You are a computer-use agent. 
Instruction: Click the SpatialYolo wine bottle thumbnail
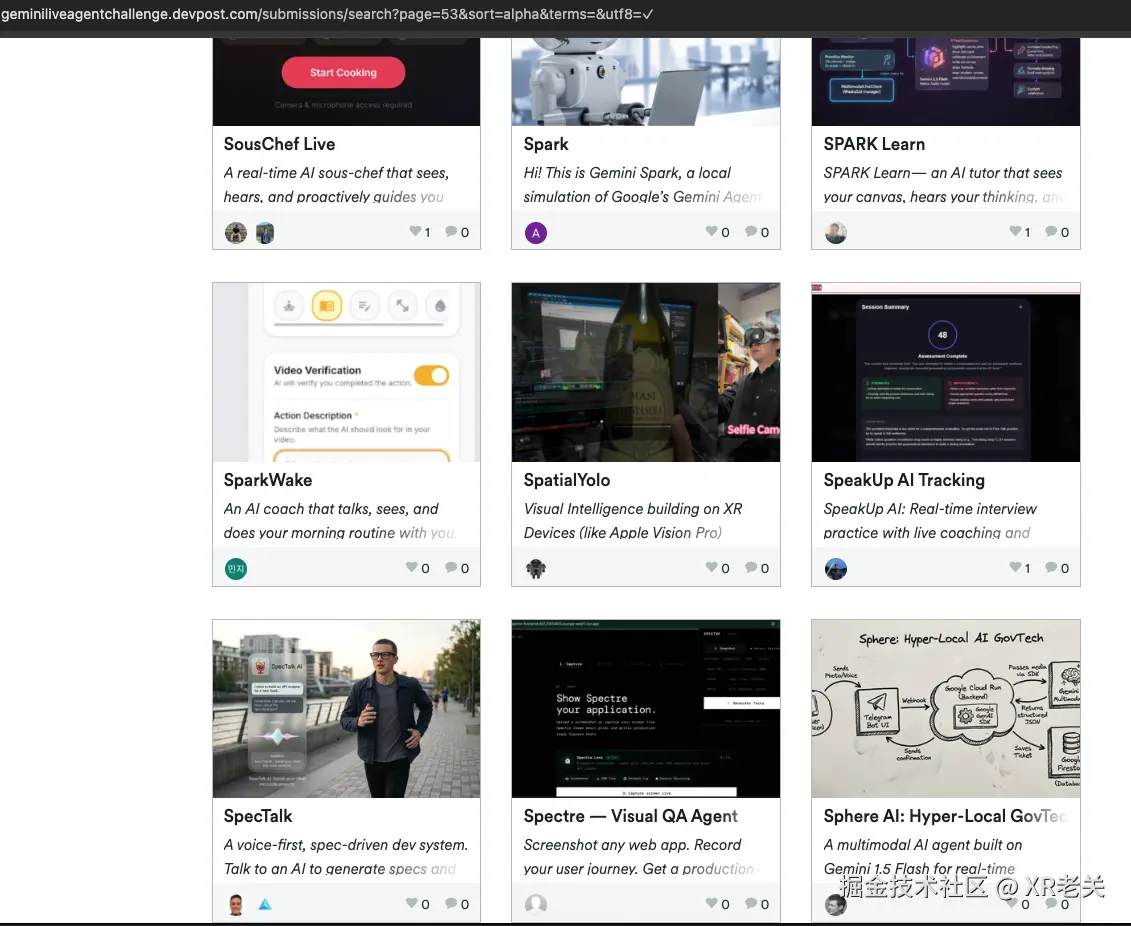pos(646,372)
